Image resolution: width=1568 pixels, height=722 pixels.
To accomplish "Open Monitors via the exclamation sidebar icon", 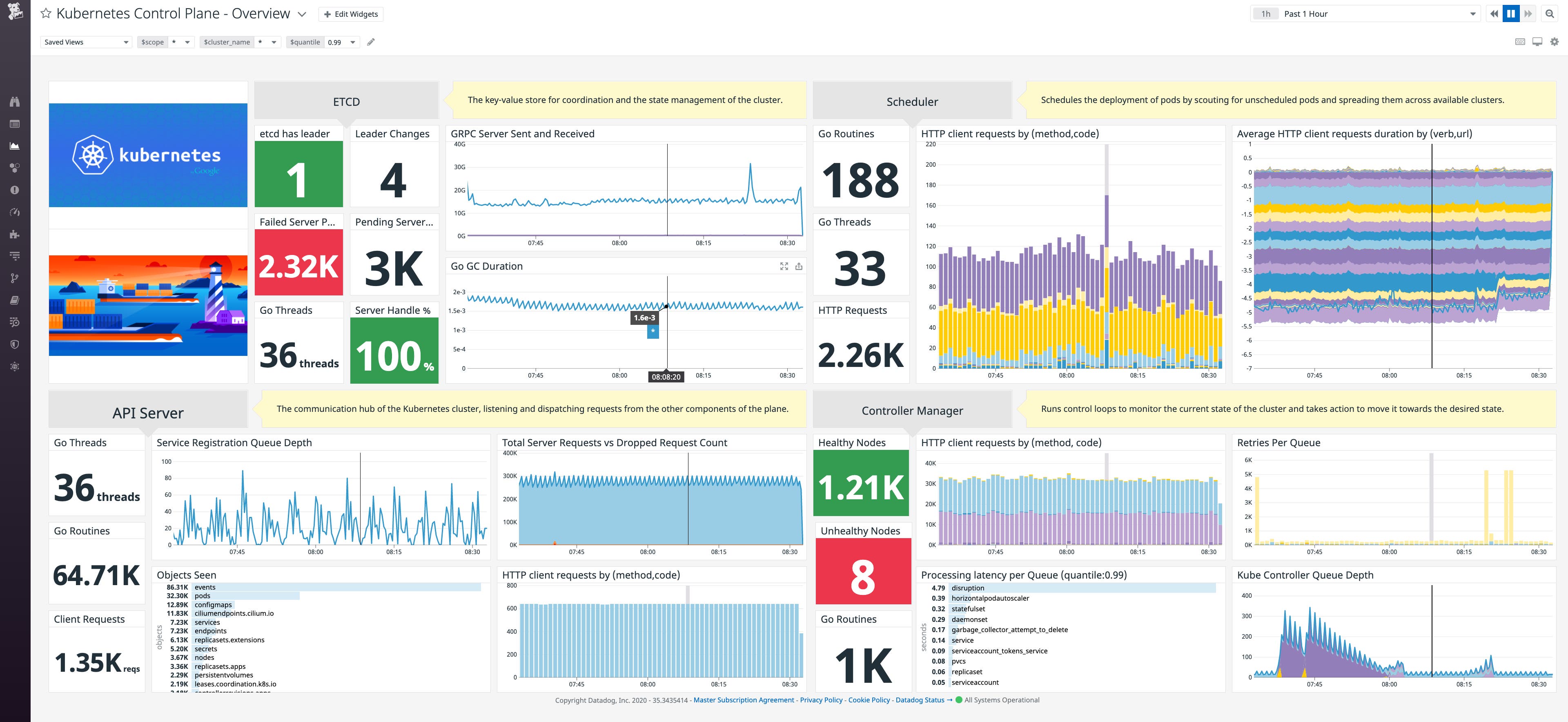I will pyautogui.click(x=15, y=190).
